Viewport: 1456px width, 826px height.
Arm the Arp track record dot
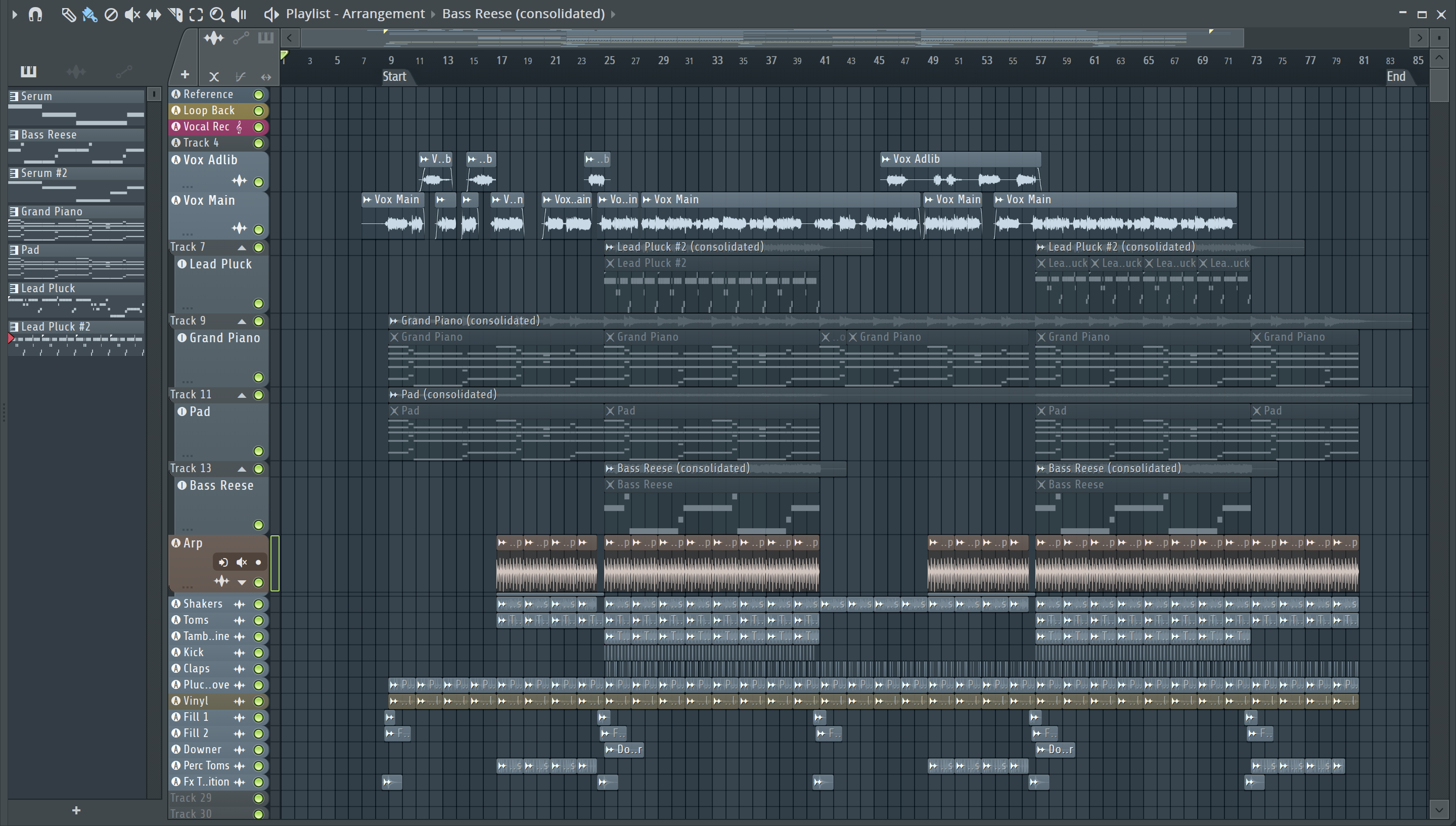pos(259,562)
